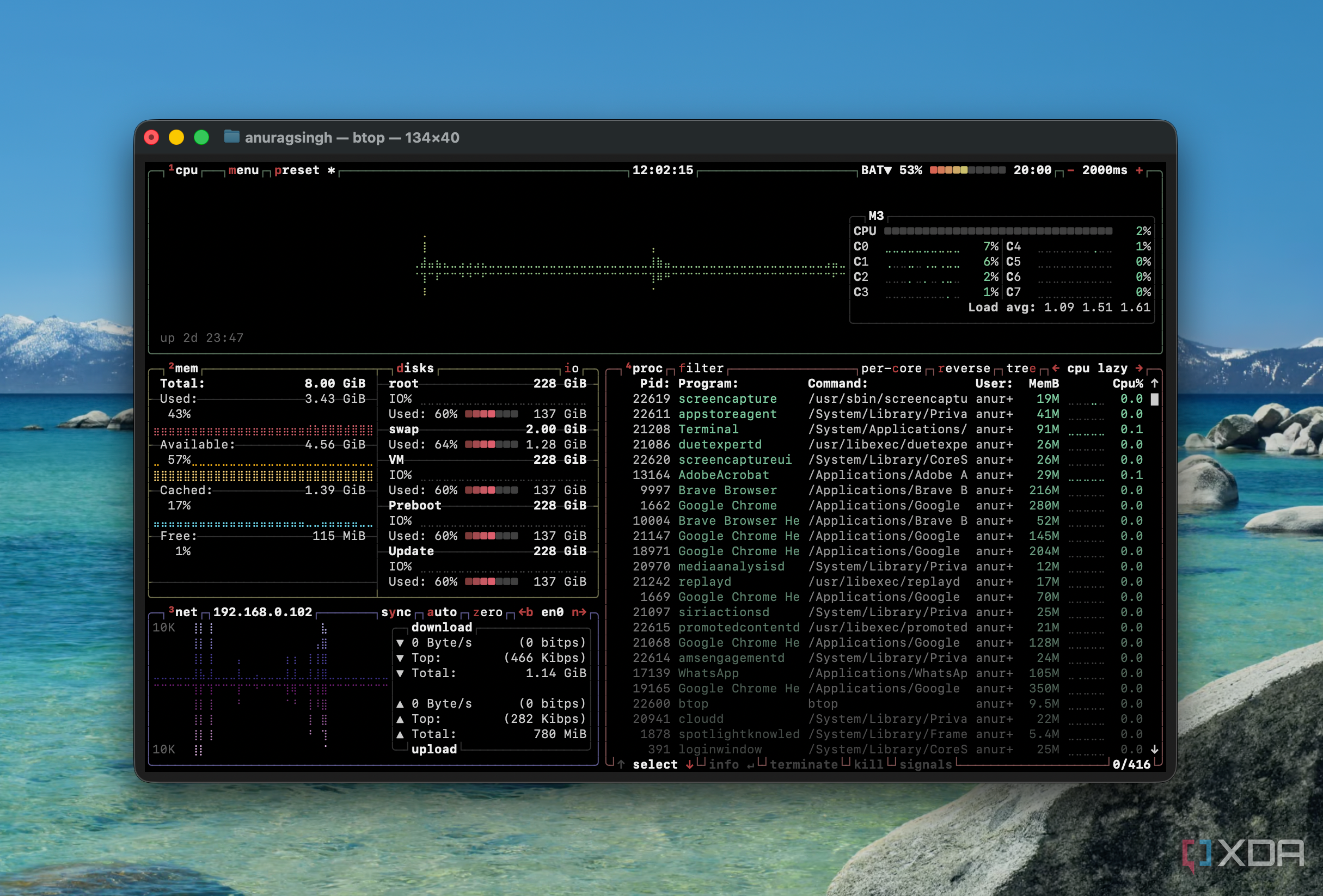
Task: Click kill in process footer
Action: (868, 764)
